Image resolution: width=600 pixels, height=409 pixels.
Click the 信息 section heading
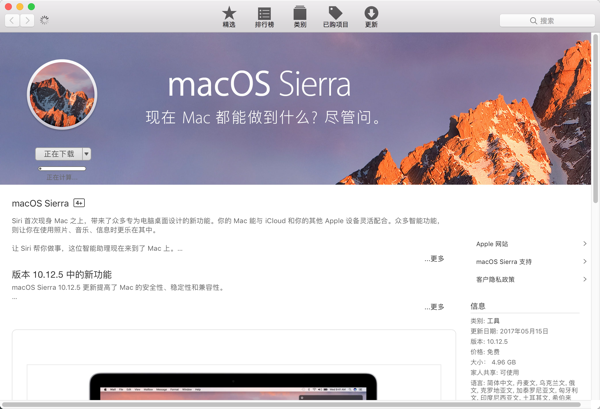click(478, 306)
